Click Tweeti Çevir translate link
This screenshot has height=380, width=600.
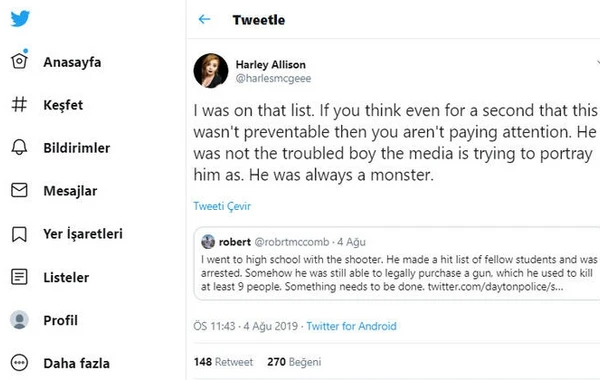pyautogui.click(x=222, y=206)
